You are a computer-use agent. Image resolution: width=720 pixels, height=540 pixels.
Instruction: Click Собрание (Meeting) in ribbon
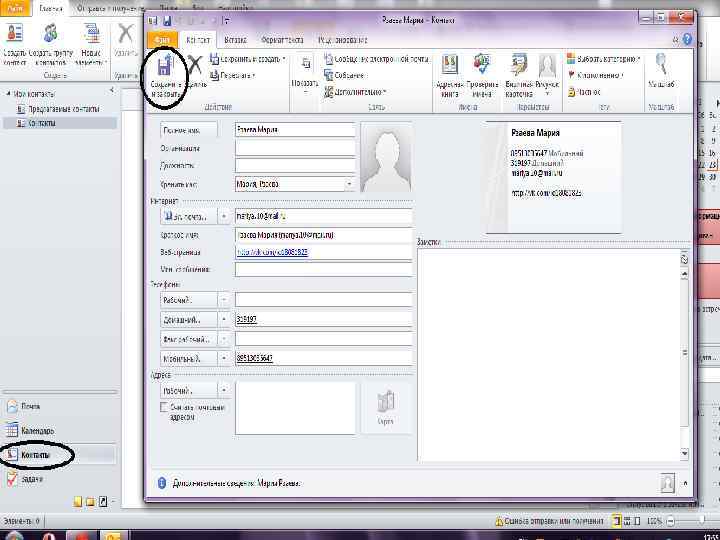[344, 75]
